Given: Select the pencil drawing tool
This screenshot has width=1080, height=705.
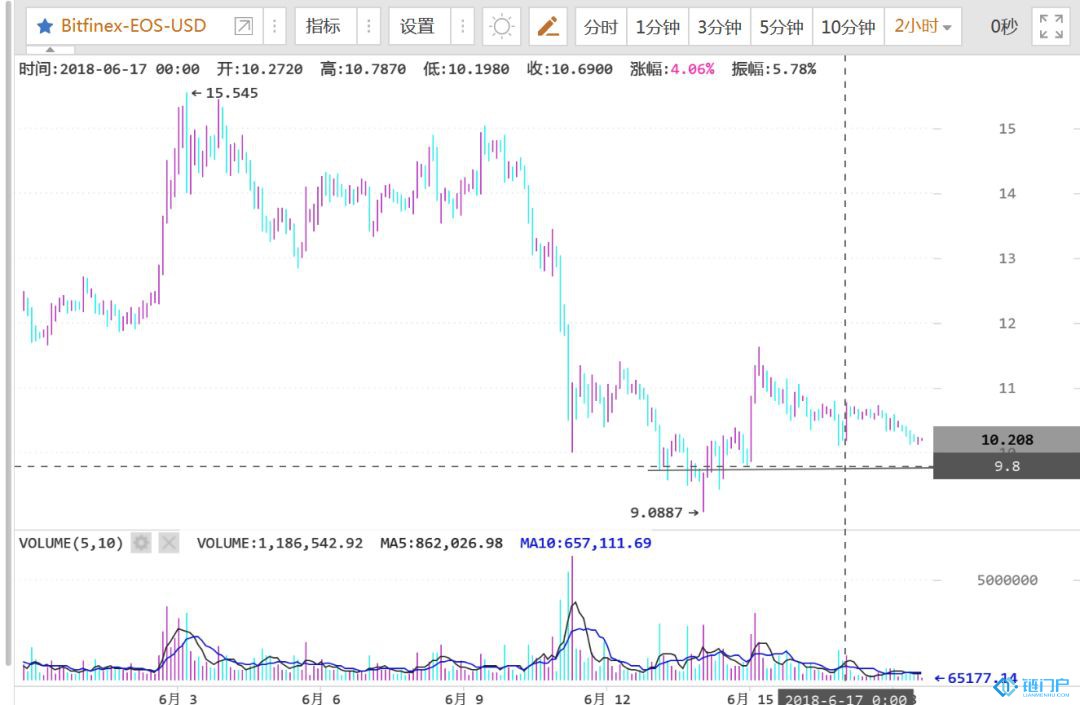Looking at the screenshot, I should tap(547, 27).
